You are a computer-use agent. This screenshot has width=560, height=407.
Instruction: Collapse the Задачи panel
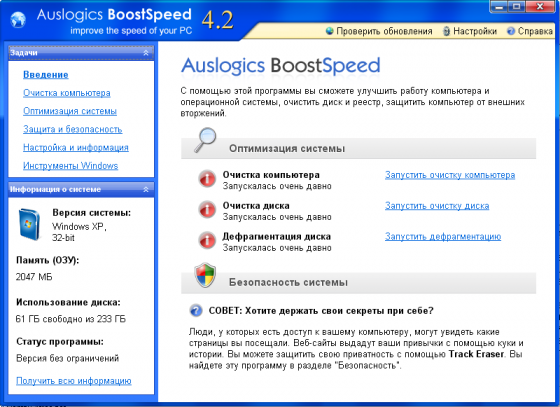coord(146,53)
